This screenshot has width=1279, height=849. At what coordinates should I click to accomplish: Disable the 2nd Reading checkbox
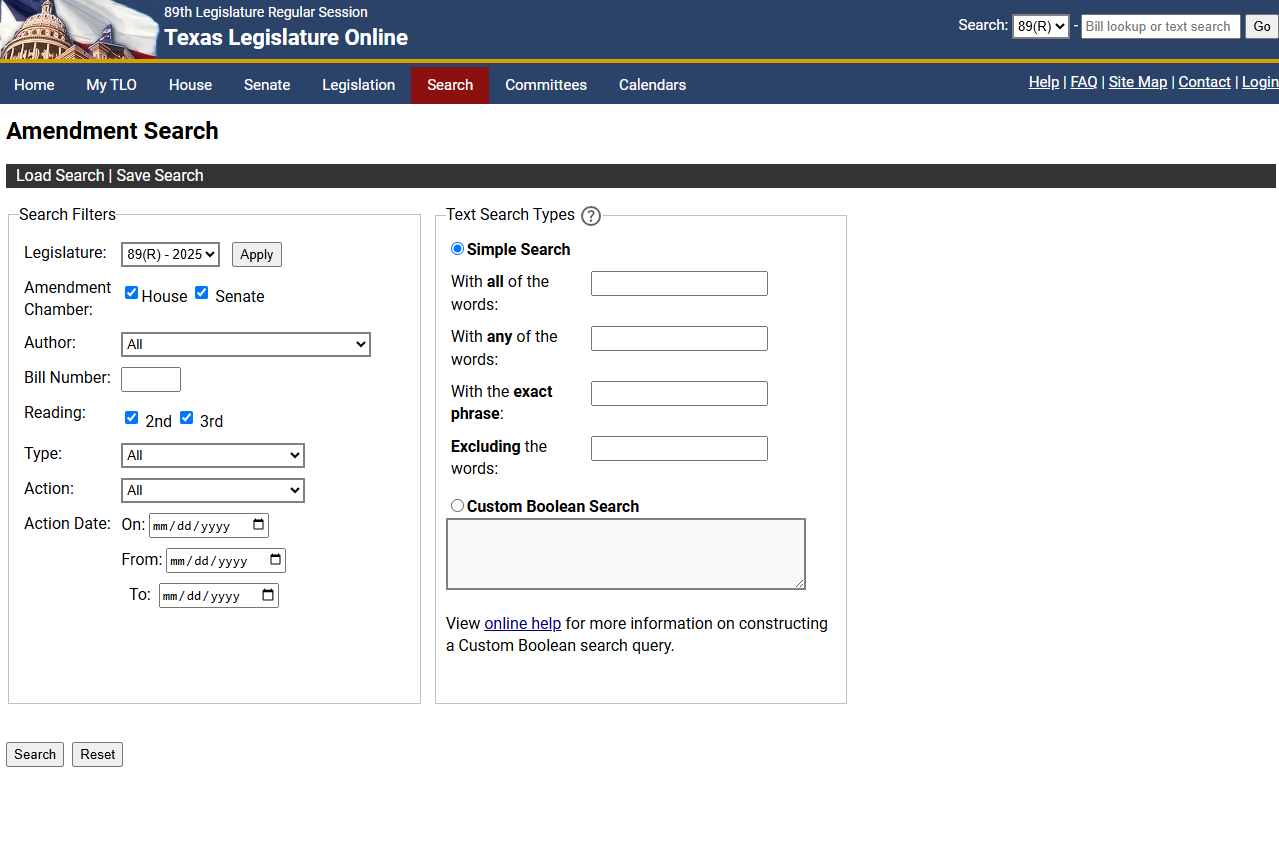click(131, 417)
